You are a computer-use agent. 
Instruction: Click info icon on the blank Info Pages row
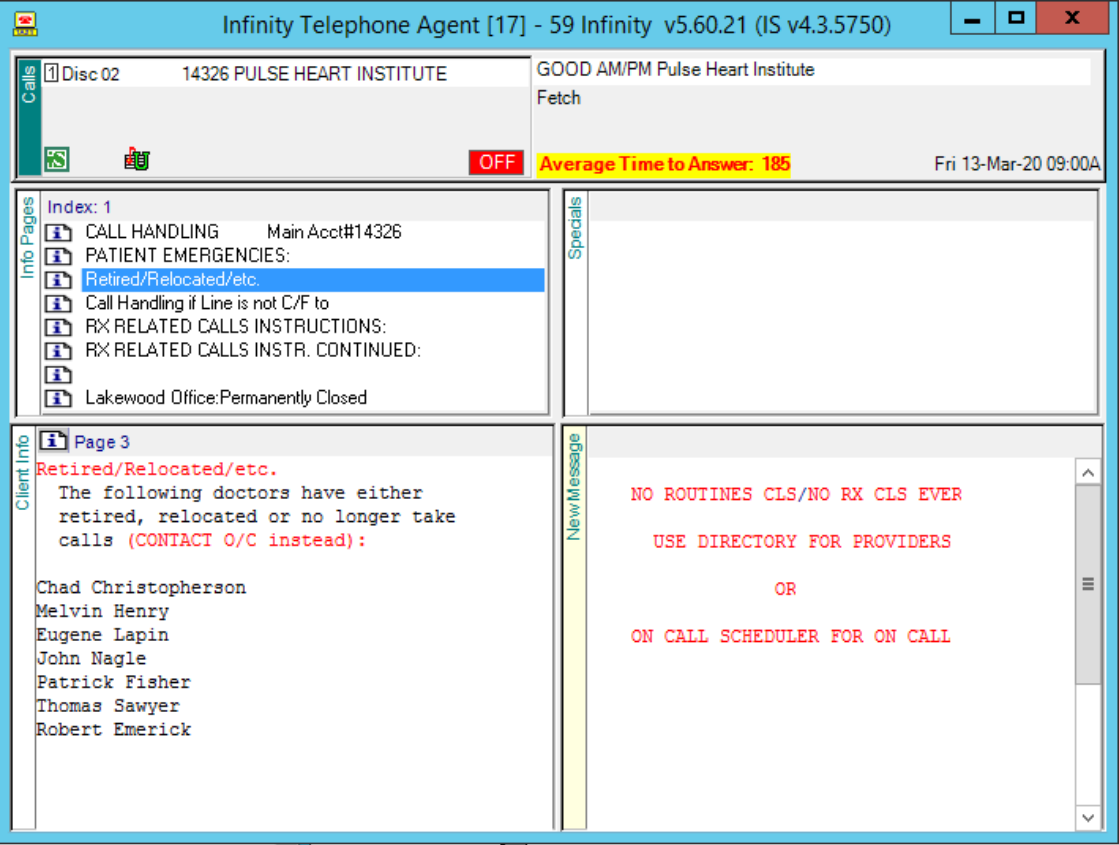click(59, 374)
